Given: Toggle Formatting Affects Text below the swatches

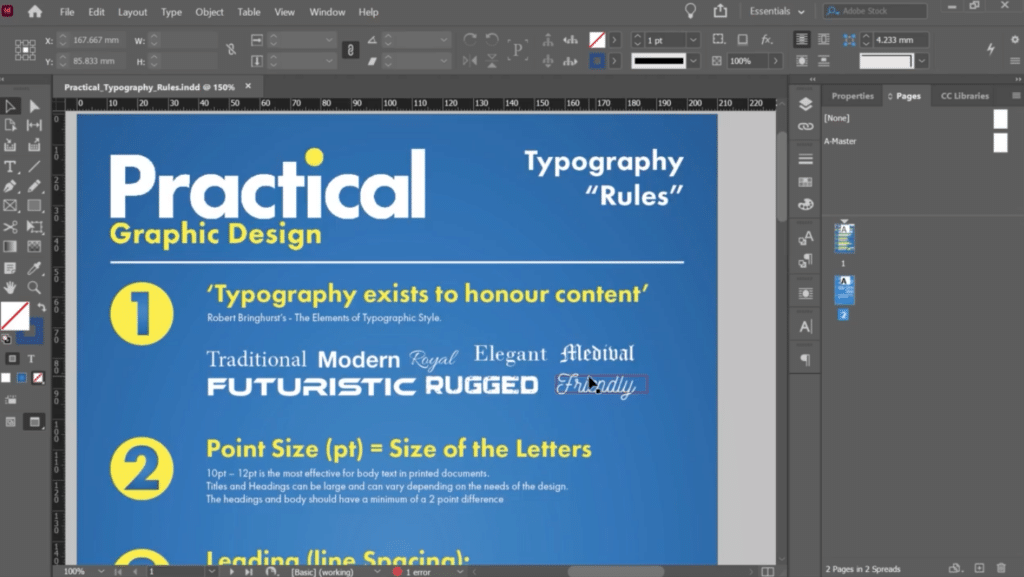Looking at the screenshot, I should coord(31,358).
